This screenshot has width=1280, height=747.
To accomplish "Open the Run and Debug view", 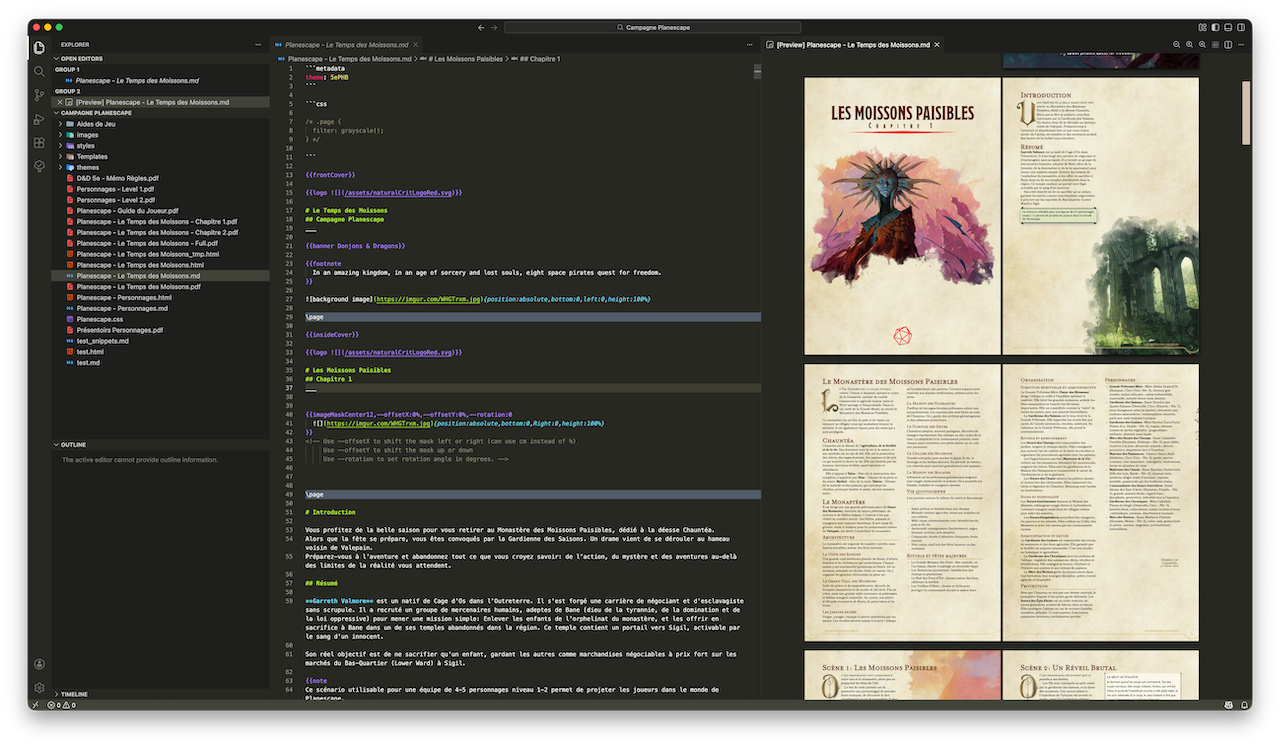I will tap(39, 119).
